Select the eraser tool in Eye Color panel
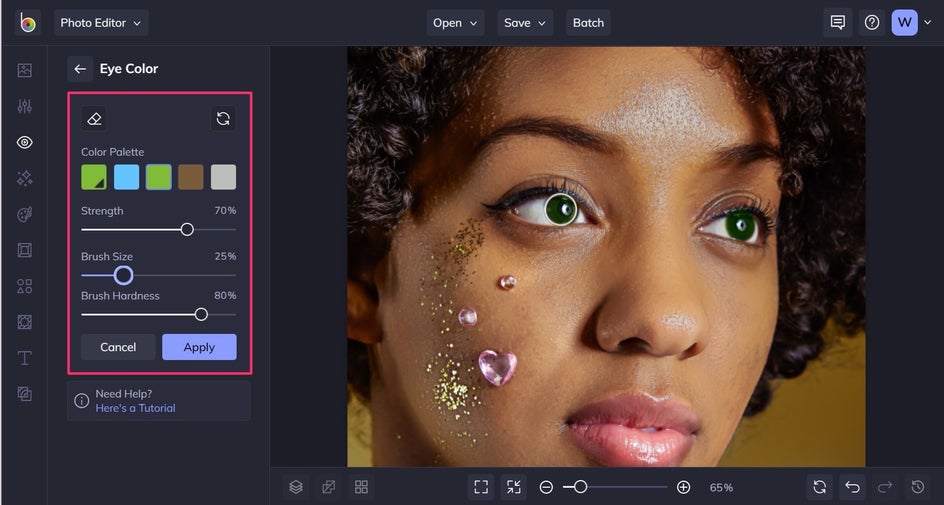 (x=94, y=119)
